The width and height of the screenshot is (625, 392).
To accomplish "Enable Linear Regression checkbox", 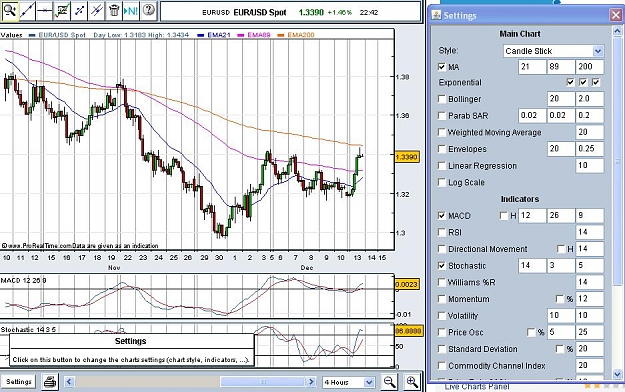I will tap(442, 165).
